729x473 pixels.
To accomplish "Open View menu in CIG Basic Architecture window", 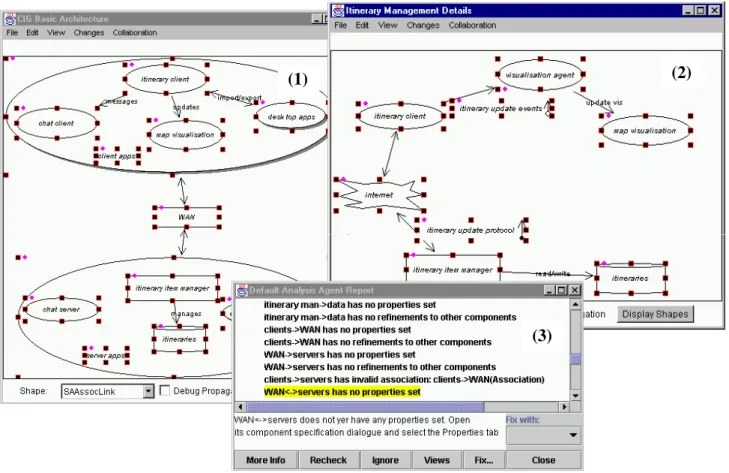I will pyautogui.click(x=56, y=33).
